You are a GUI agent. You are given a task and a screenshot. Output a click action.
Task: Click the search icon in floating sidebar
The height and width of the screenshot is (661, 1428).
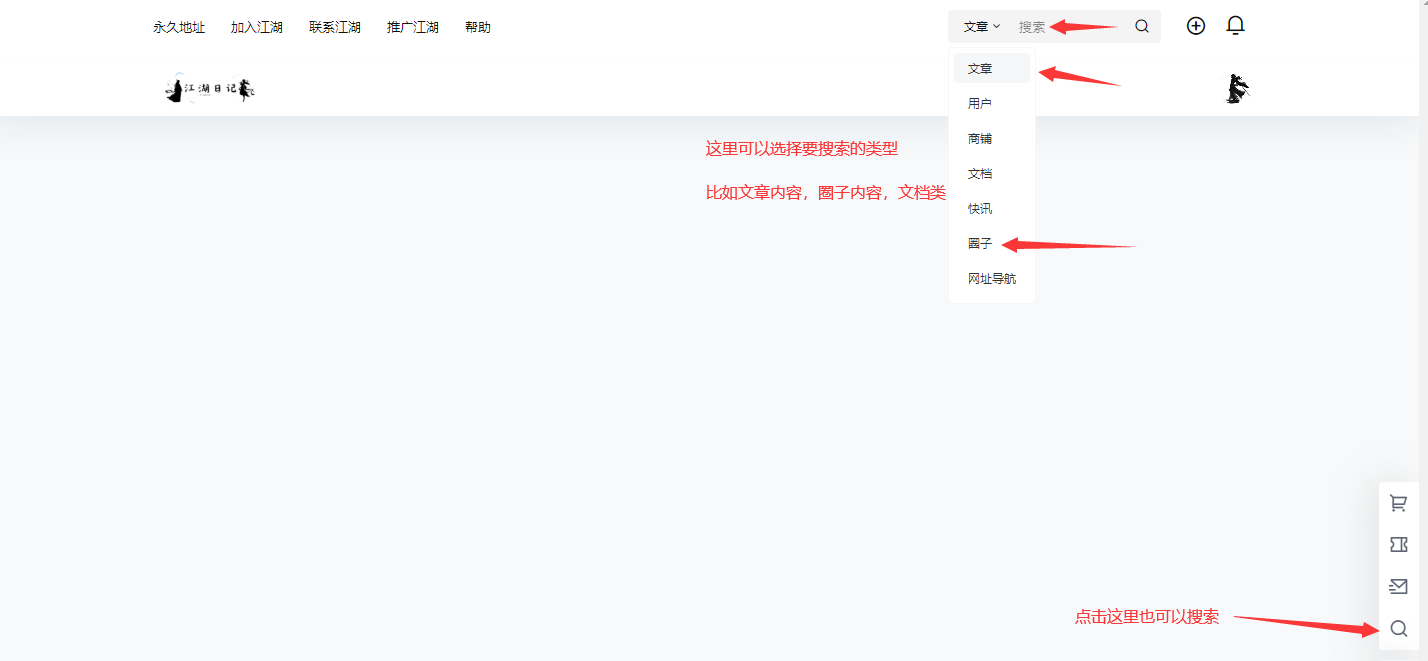coord(1398,628)
